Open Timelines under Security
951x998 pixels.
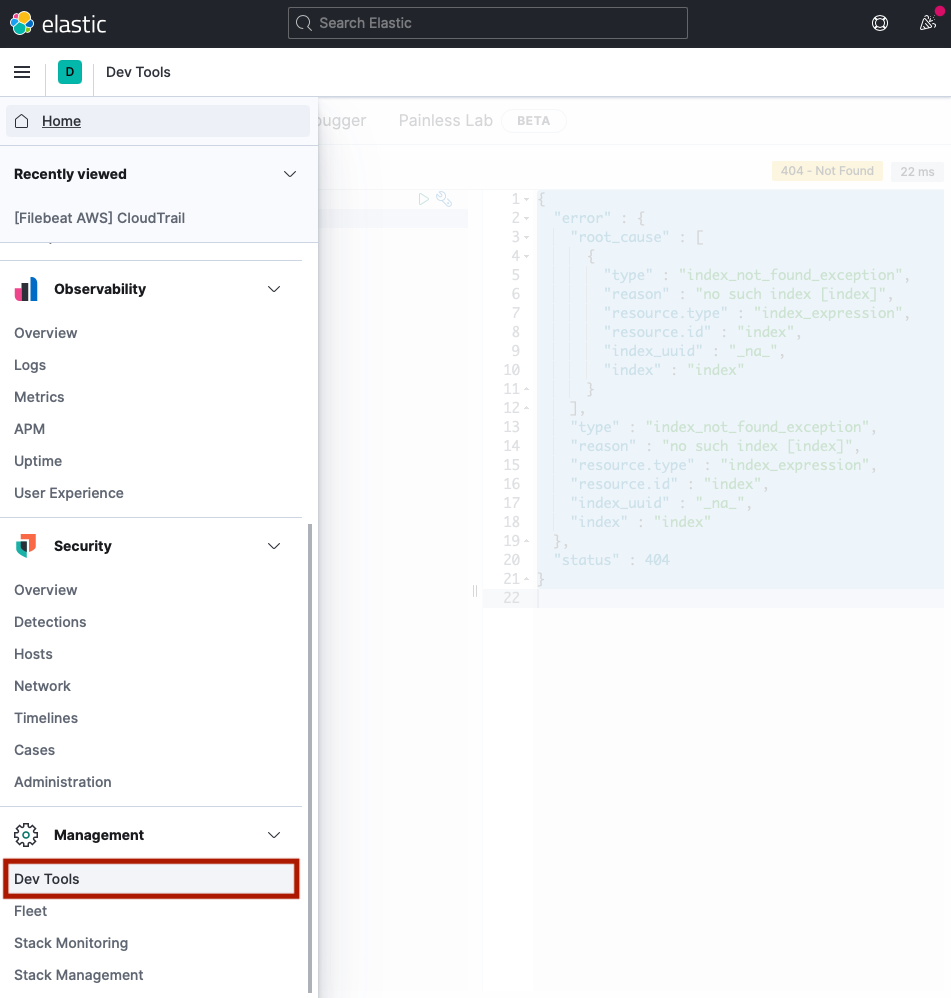coord(46,718)
